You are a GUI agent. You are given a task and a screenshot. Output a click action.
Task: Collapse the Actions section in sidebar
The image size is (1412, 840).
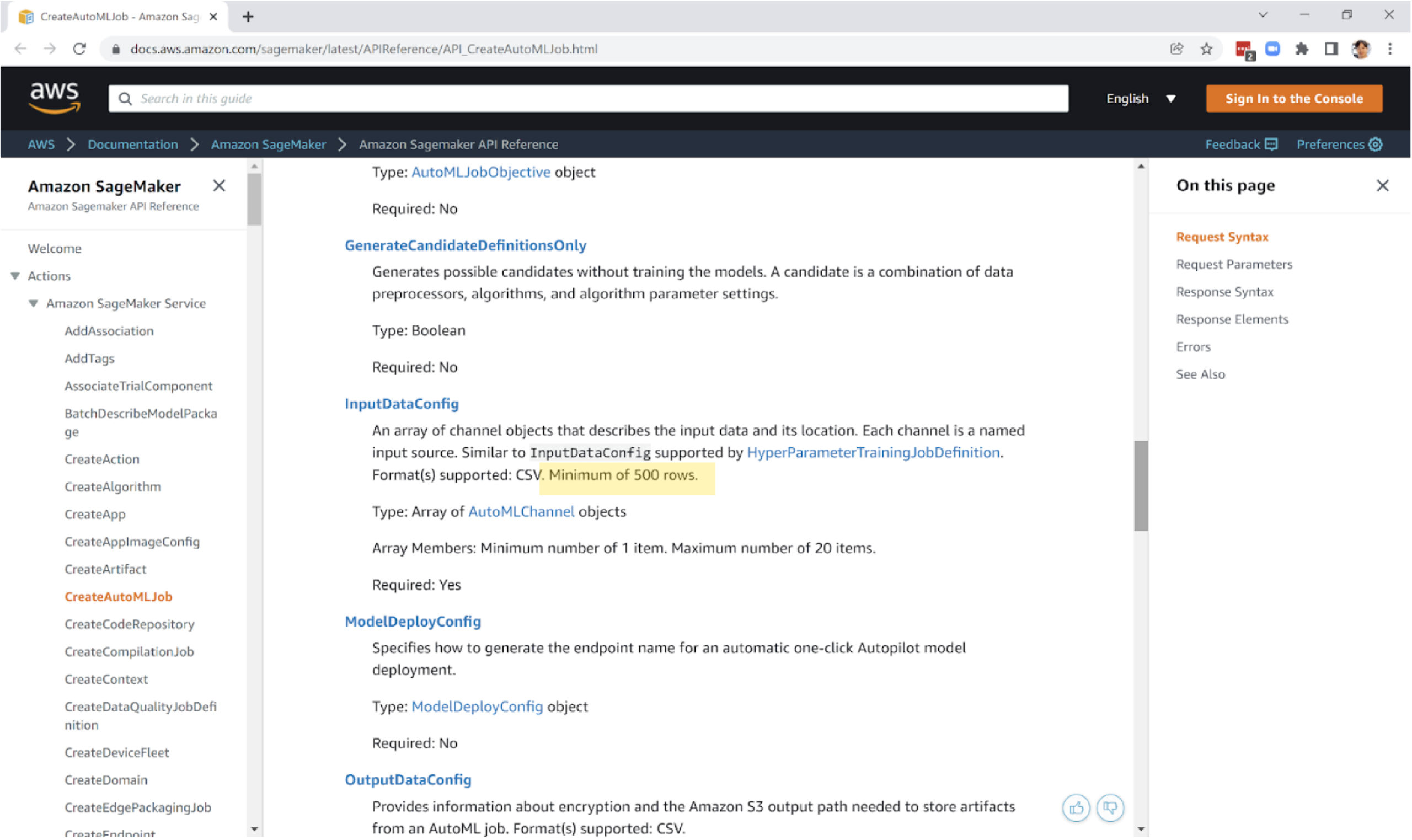15,276
